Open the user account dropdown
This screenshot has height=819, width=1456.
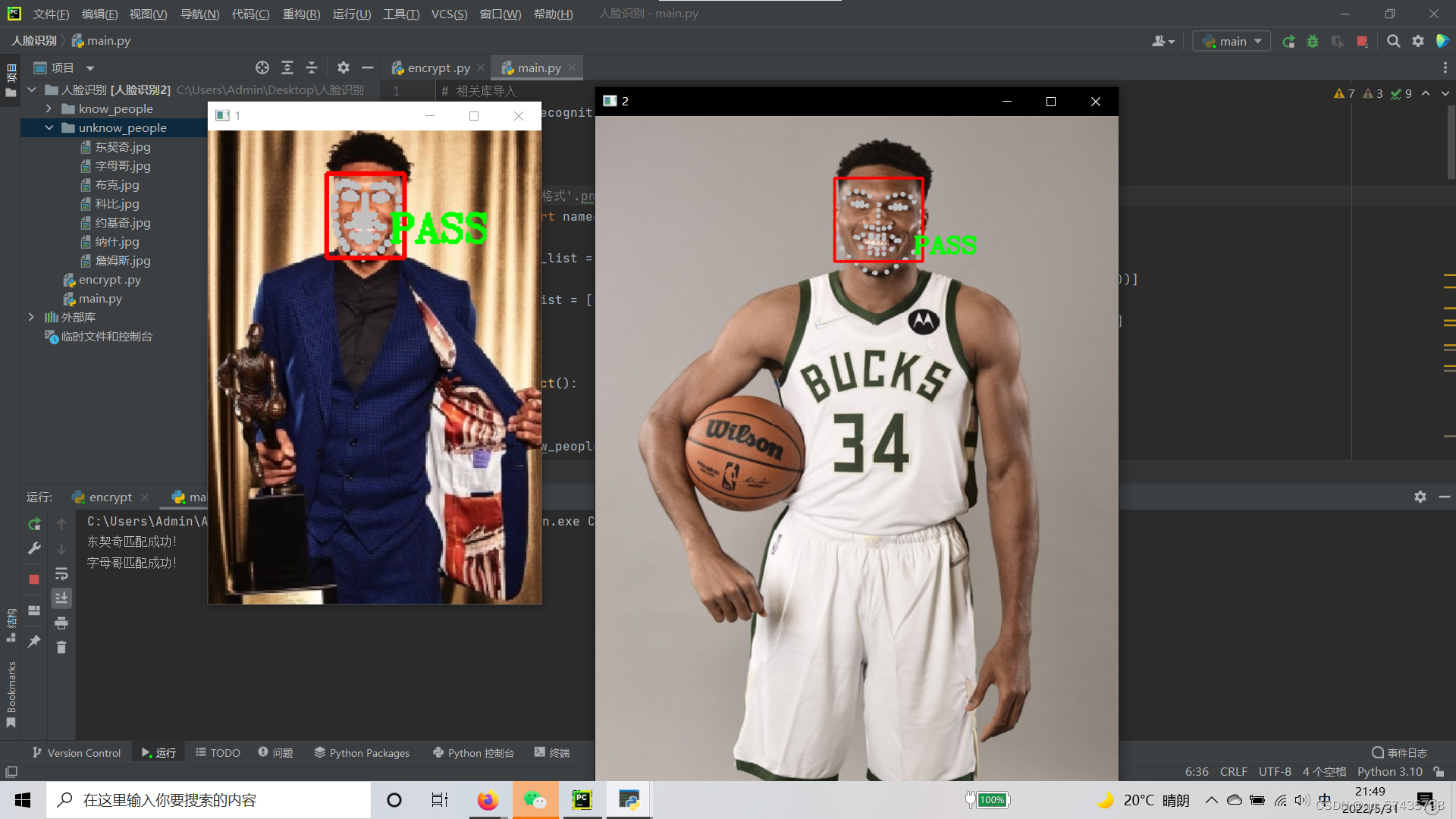(1163, 41)
